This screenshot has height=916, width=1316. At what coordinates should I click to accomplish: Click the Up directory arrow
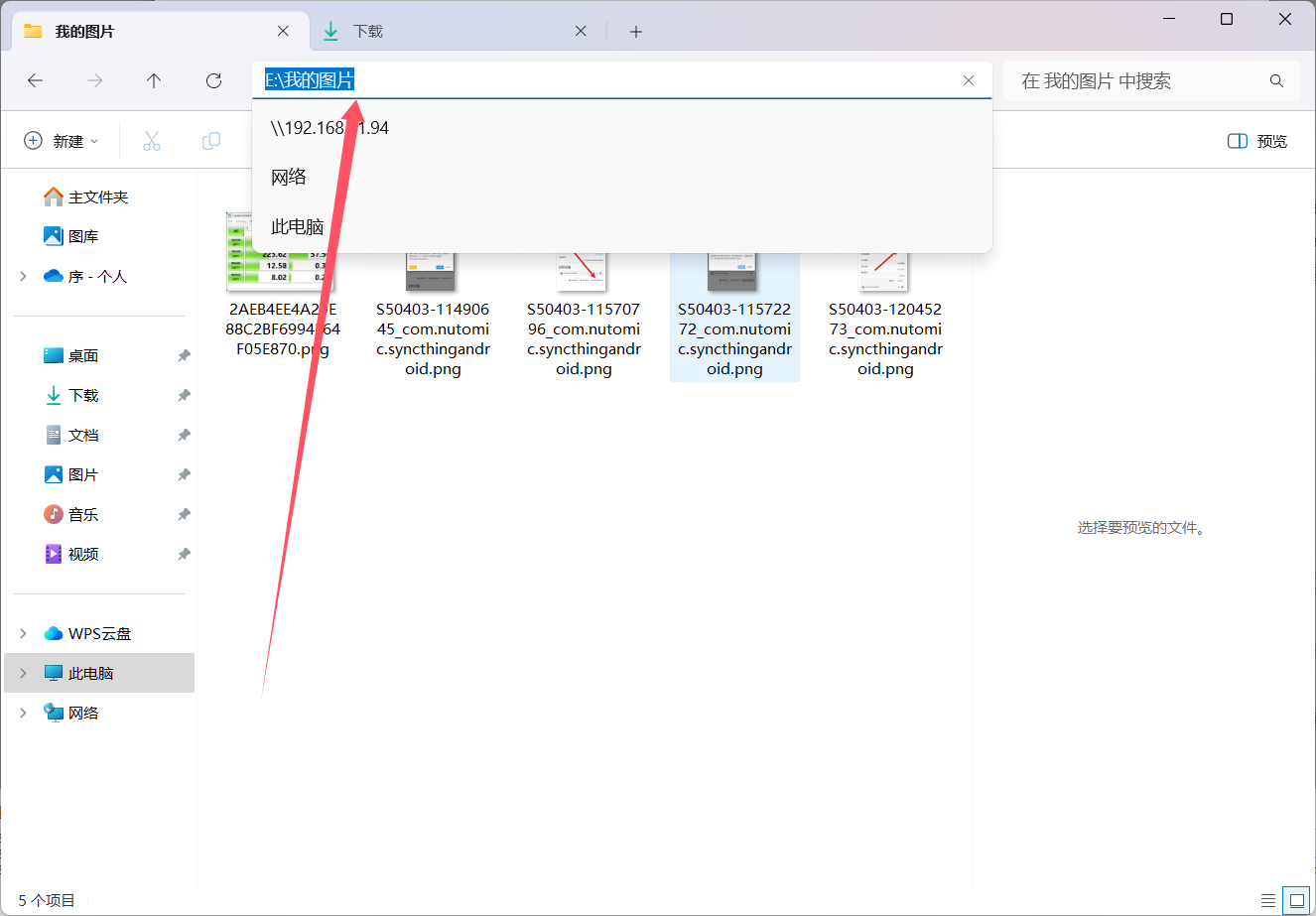[154, 81]
